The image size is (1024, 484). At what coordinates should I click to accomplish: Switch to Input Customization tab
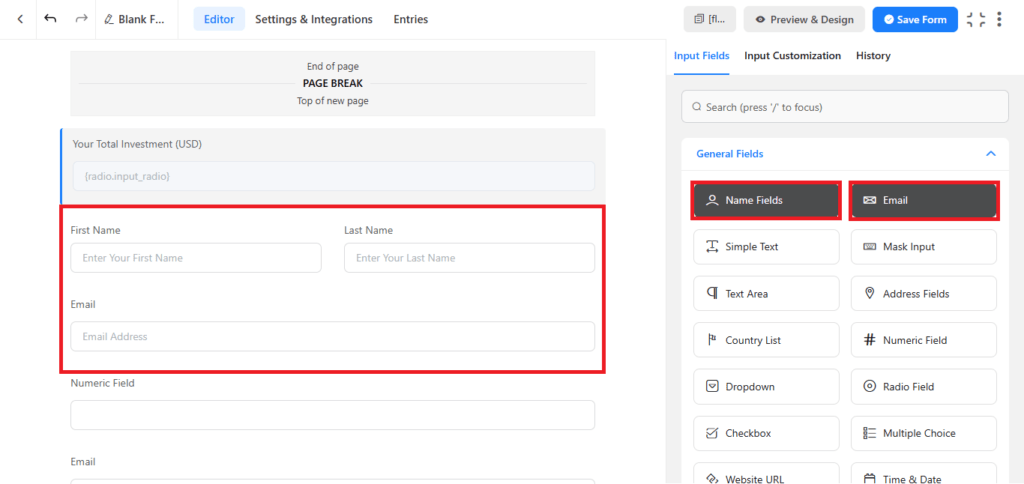coord(792,56)
